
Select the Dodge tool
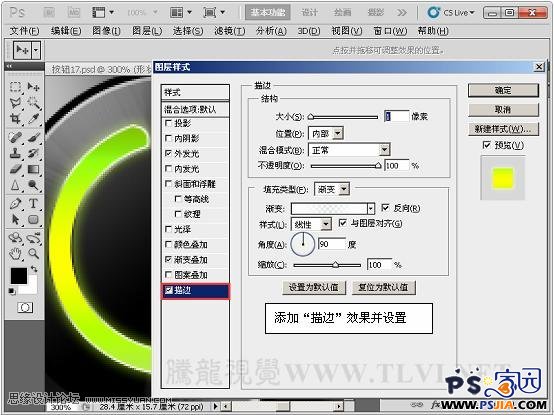point(34,185)
